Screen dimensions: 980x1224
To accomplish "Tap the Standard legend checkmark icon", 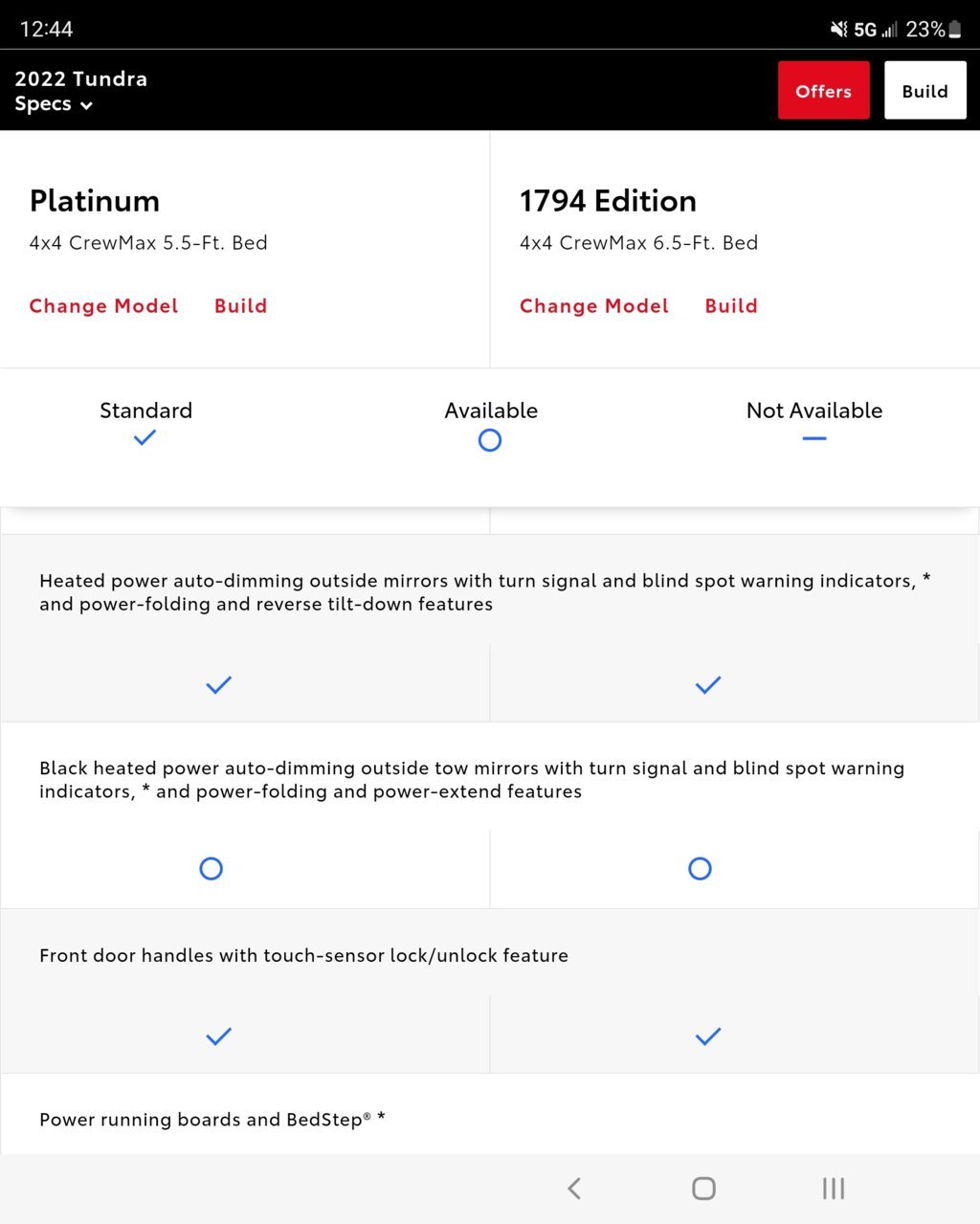I will tap(145, 438).
